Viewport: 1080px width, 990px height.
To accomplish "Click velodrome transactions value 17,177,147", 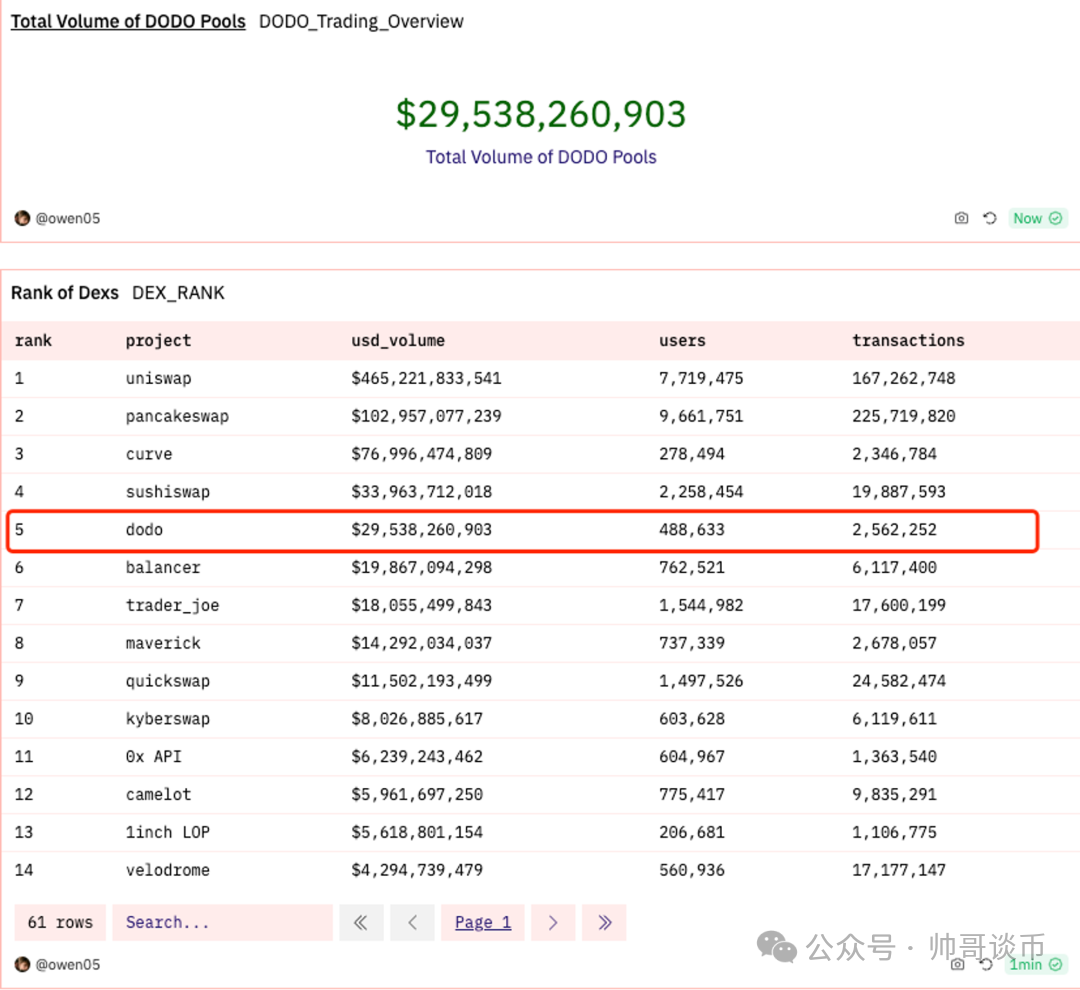I will [899, 870].
